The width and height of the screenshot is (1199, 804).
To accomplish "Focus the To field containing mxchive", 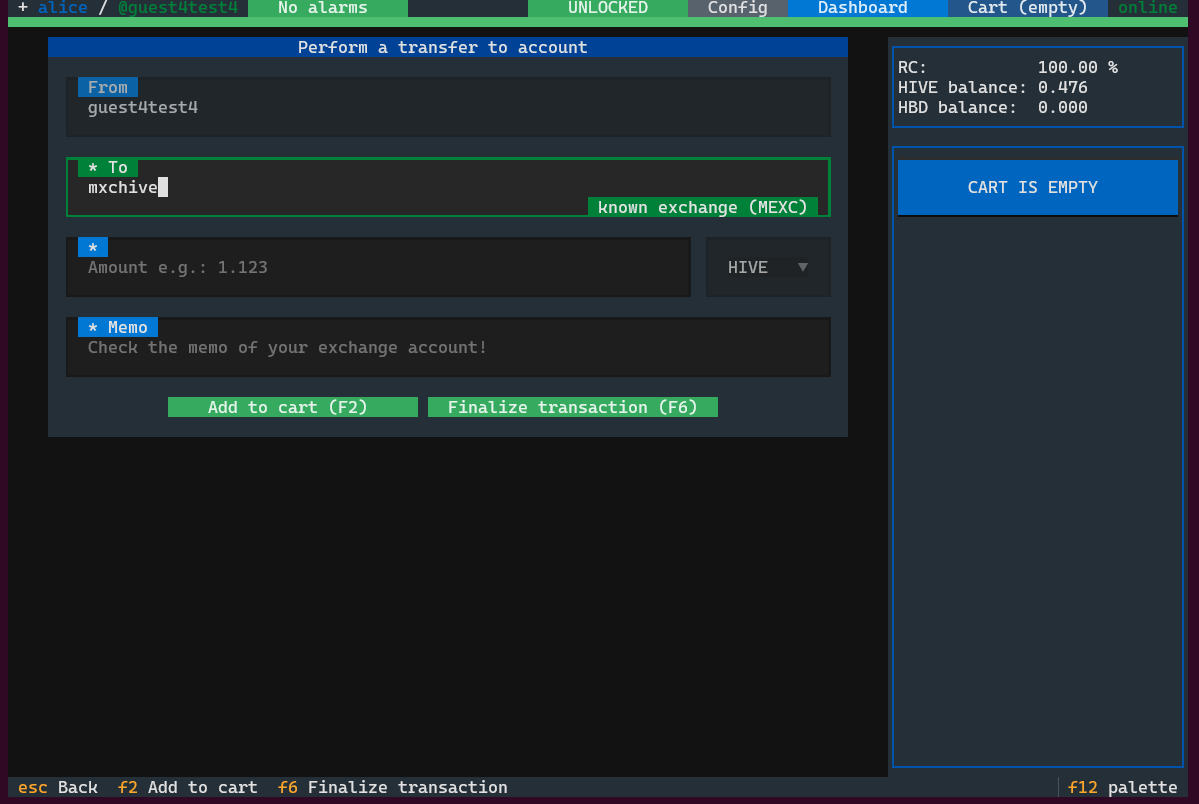I will coord(448,187).
